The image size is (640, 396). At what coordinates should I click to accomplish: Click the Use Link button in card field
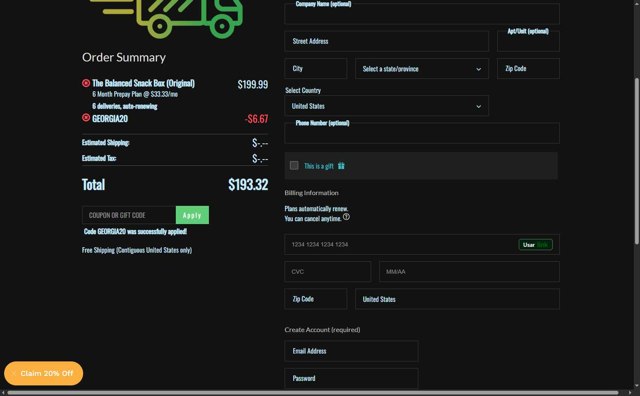[x=535, y=245]
